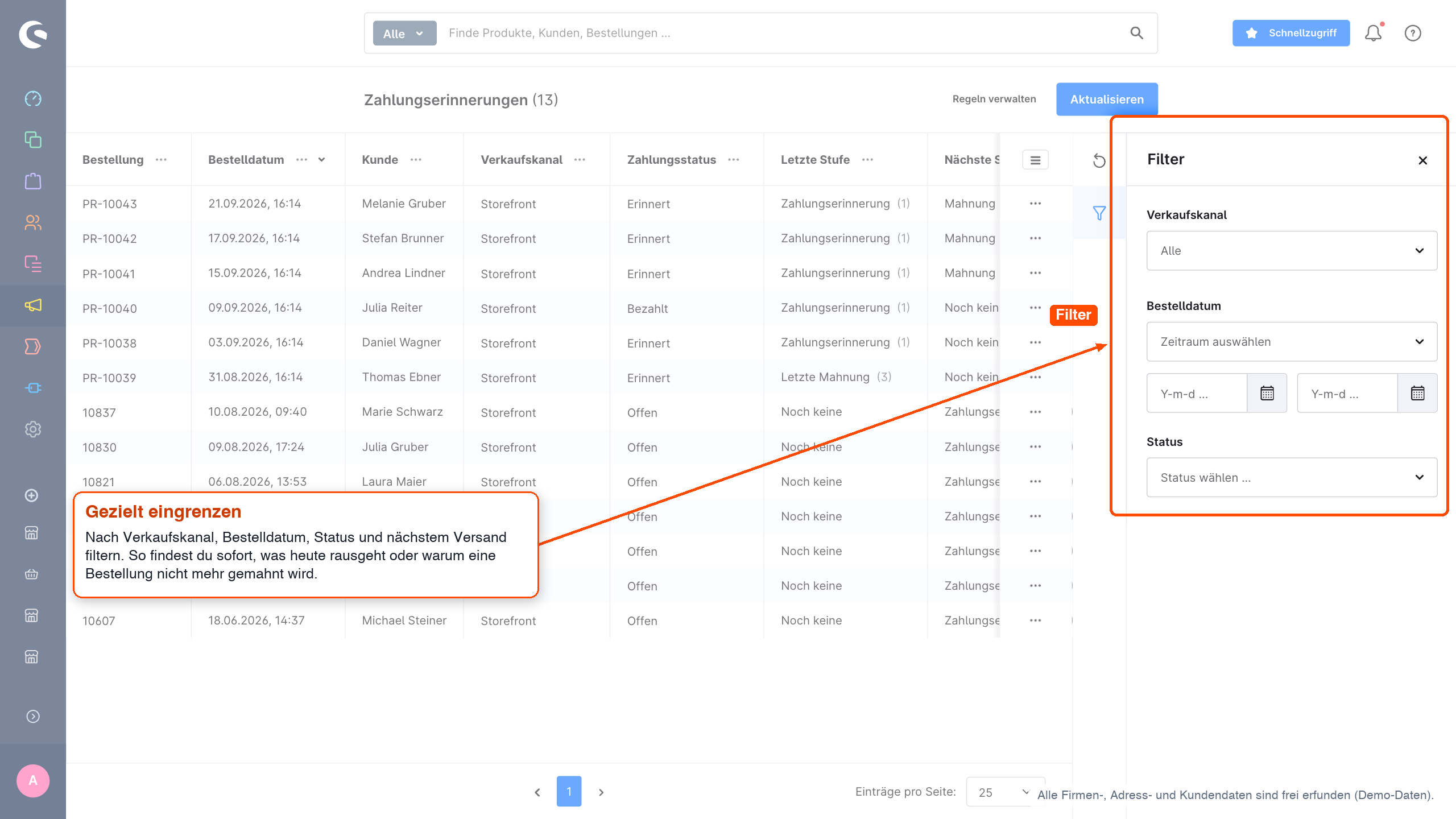
Task: Toggle the filter funnel icon
Action: pos(1099,213)
